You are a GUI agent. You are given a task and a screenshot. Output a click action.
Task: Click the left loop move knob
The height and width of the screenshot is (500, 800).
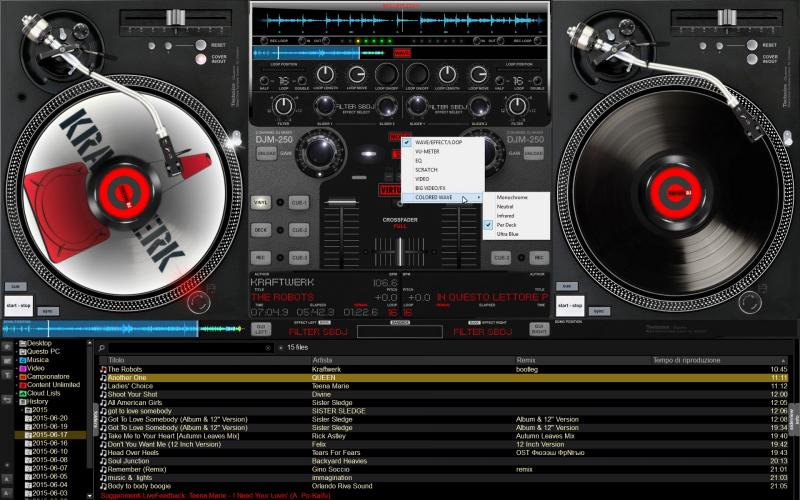coord(356,75)
